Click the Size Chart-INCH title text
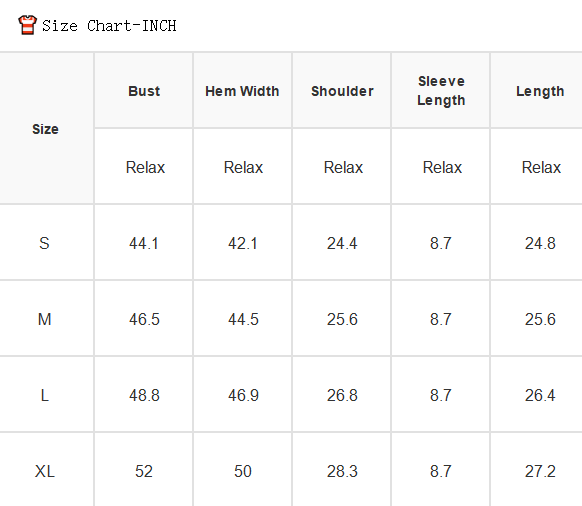The width and height of the screenshot is (582, 506). [109, 26]
